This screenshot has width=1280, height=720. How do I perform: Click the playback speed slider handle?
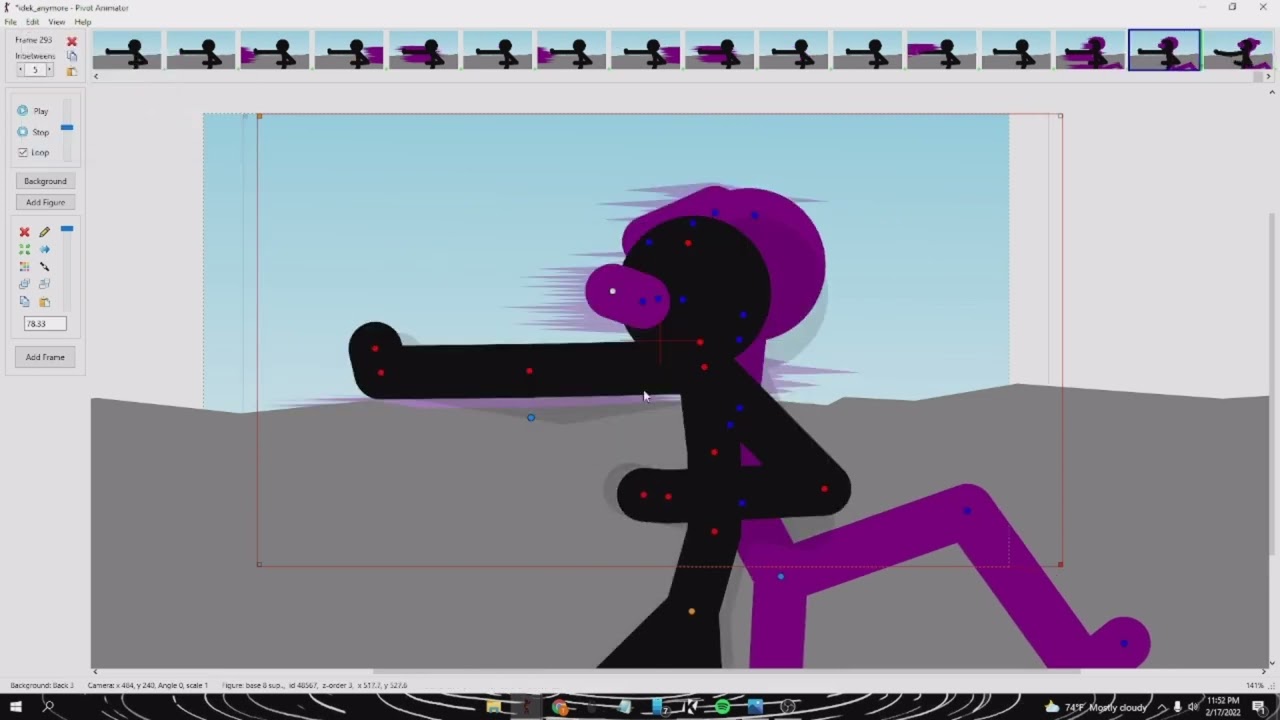click(67, 128)
